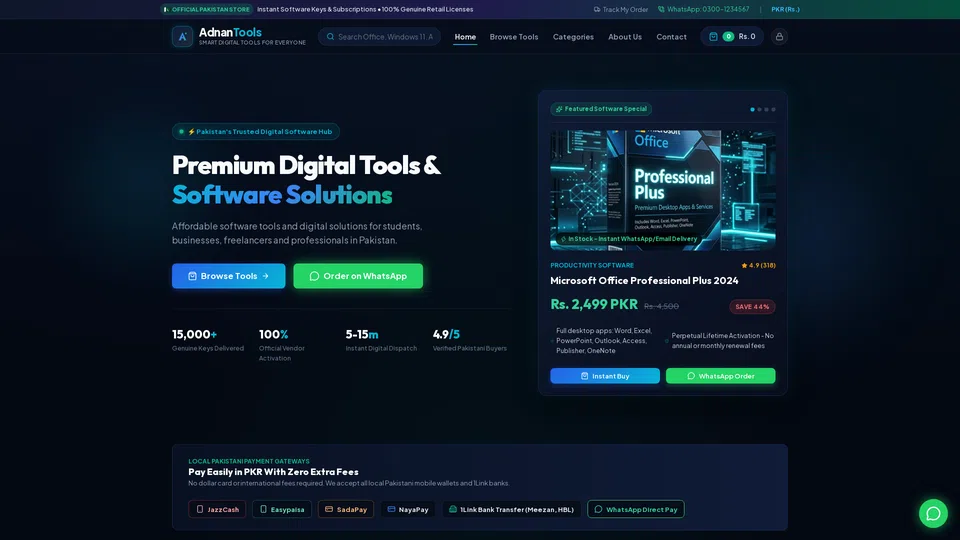Image resolution: width=960 pixels, height=540 pixels.
Task: Click the 5-15m Instant Digital Dispatch stat
Action: pyautogui.click(x=381, y=340)
